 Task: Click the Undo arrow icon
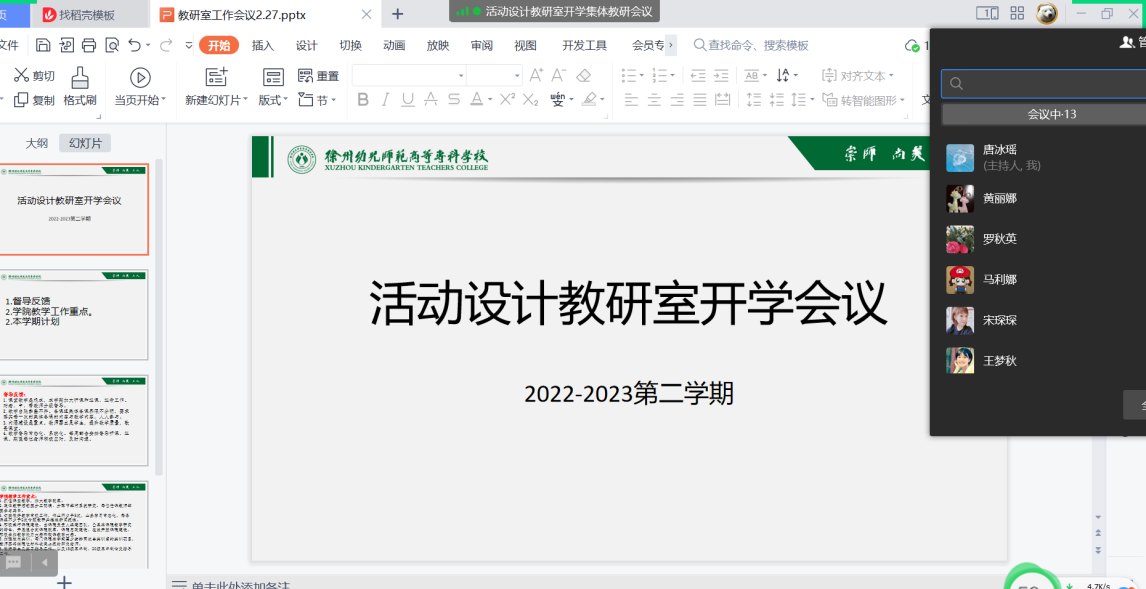(x=135, y=45)
